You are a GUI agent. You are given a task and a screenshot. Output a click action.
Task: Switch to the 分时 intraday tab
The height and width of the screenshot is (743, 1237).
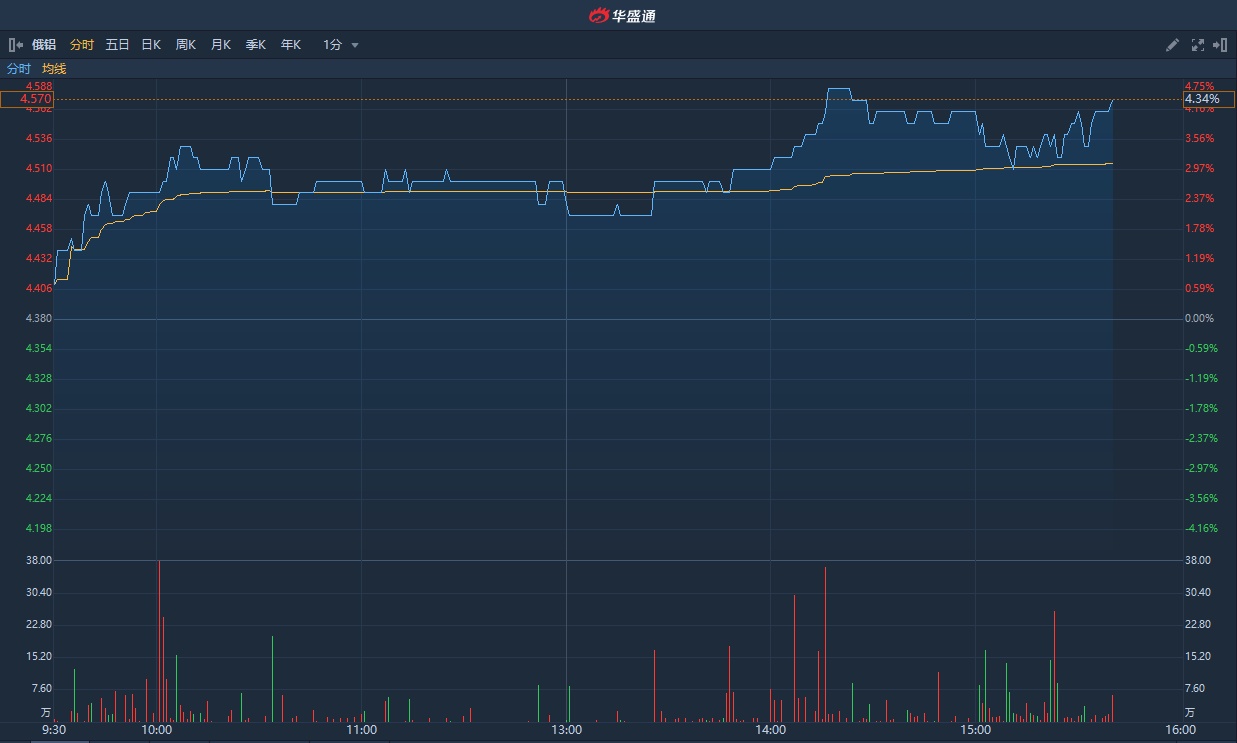tap(82, 45)
